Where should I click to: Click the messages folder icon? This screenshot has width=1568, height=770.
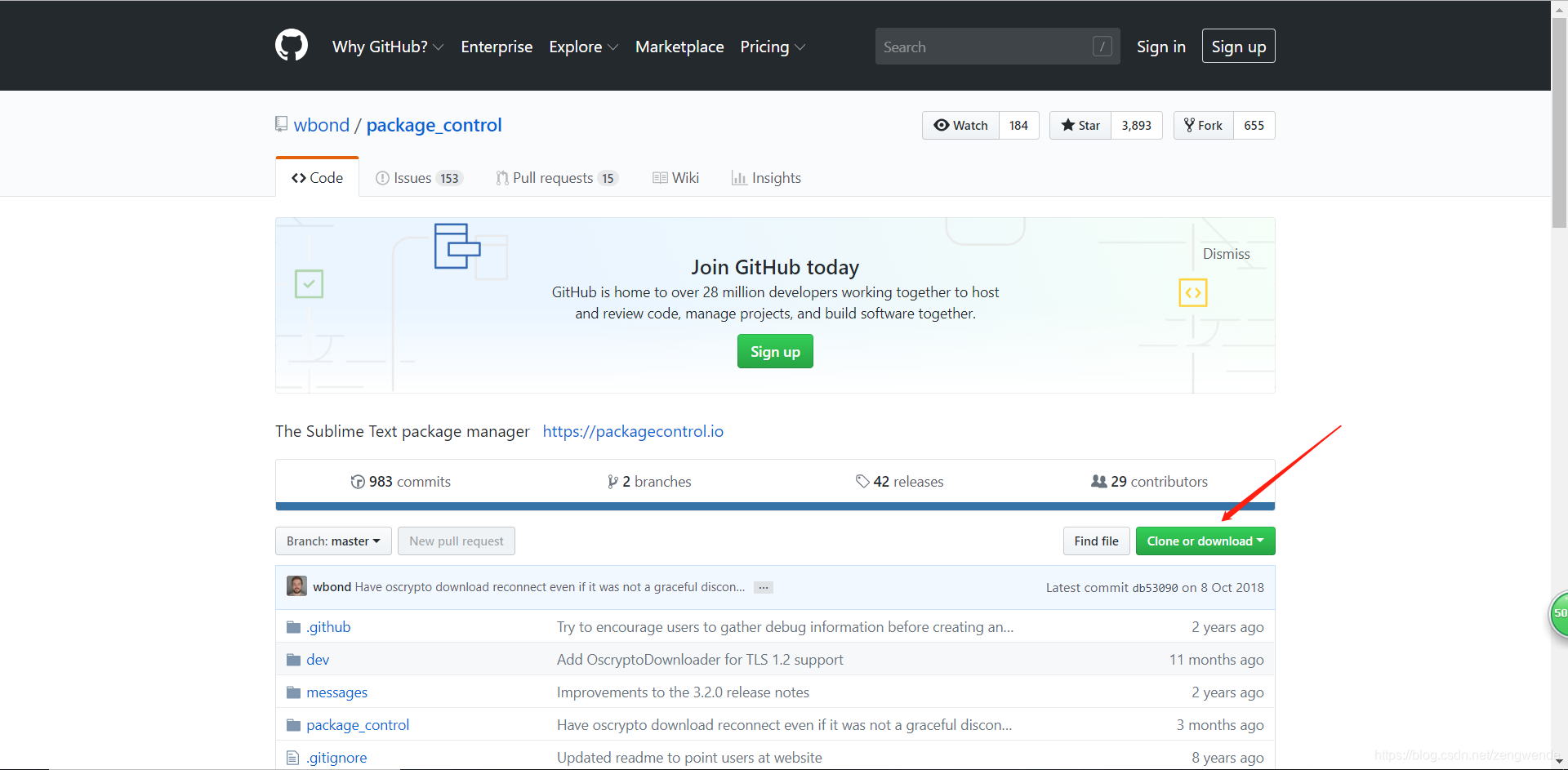[294, 692]
